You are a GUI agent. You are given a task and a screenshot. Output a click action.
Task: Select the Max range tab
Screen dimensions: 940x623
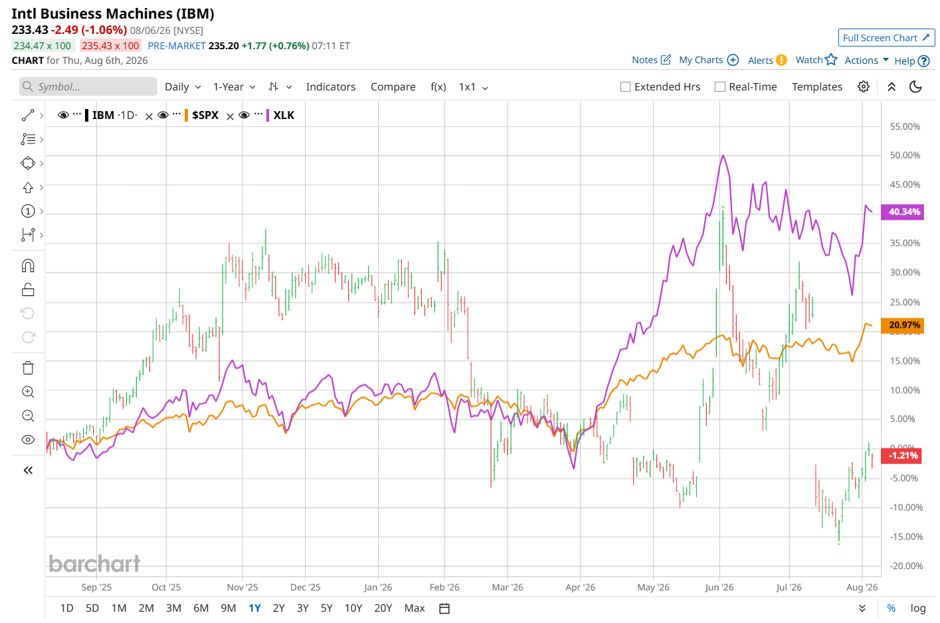pos(414,608)
